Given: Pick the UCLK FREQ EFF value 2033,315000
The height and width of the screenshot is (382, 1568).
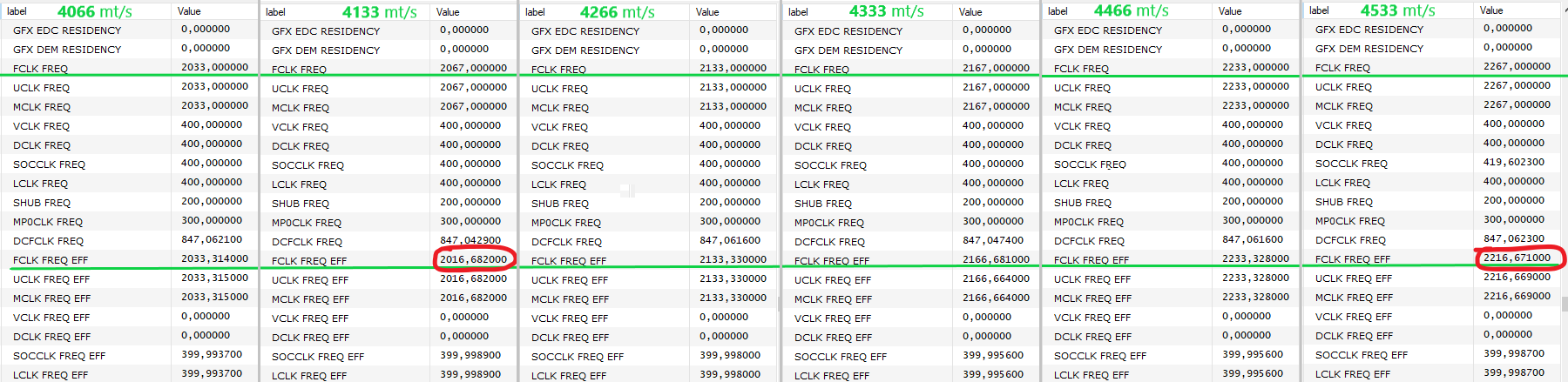Looking at the screenshot, I should [214, 278].
